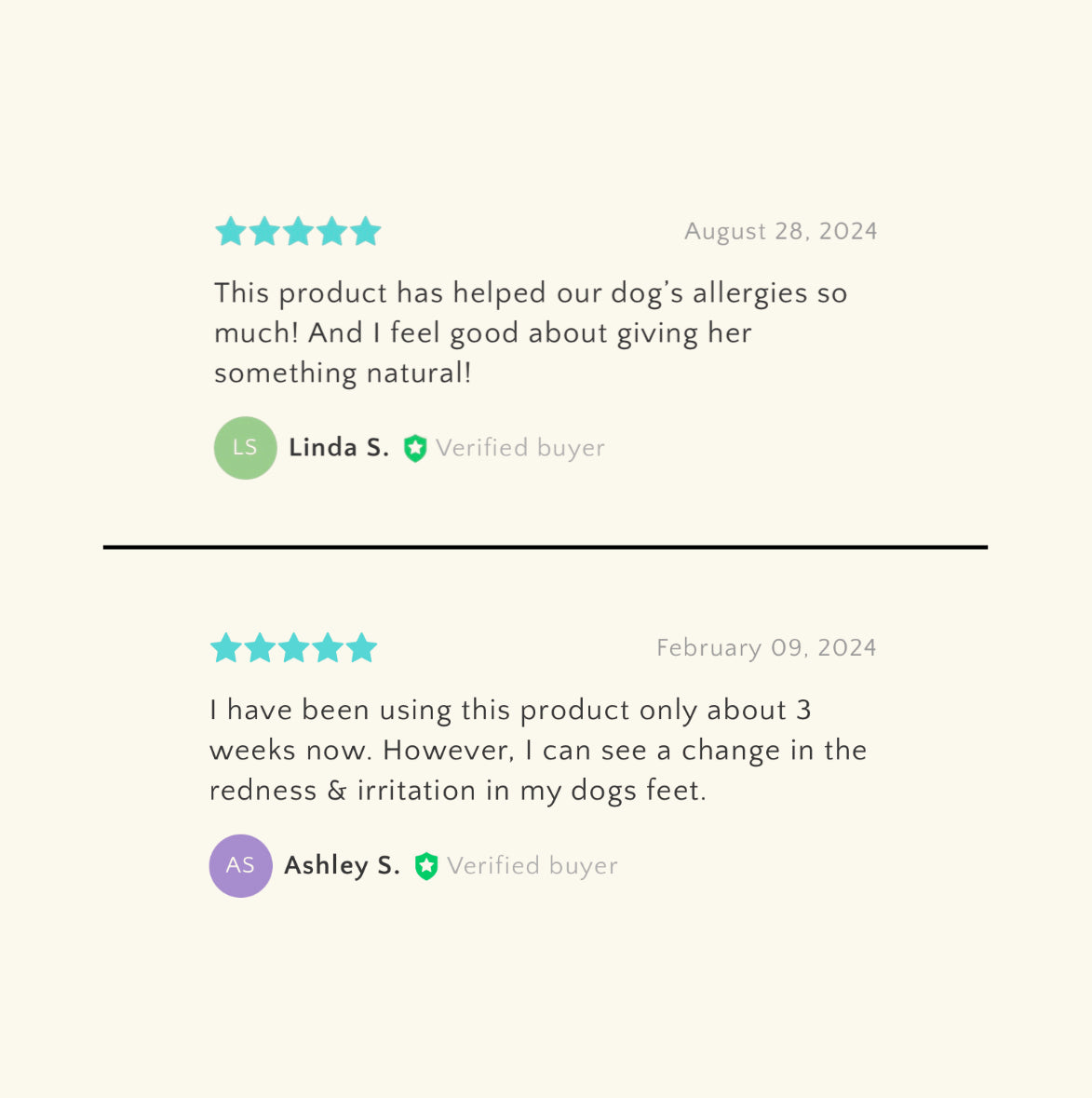Screen dimensions: 1092x1098
Task: Click the reviewer name Ashley S.
Action: (342, 865)
